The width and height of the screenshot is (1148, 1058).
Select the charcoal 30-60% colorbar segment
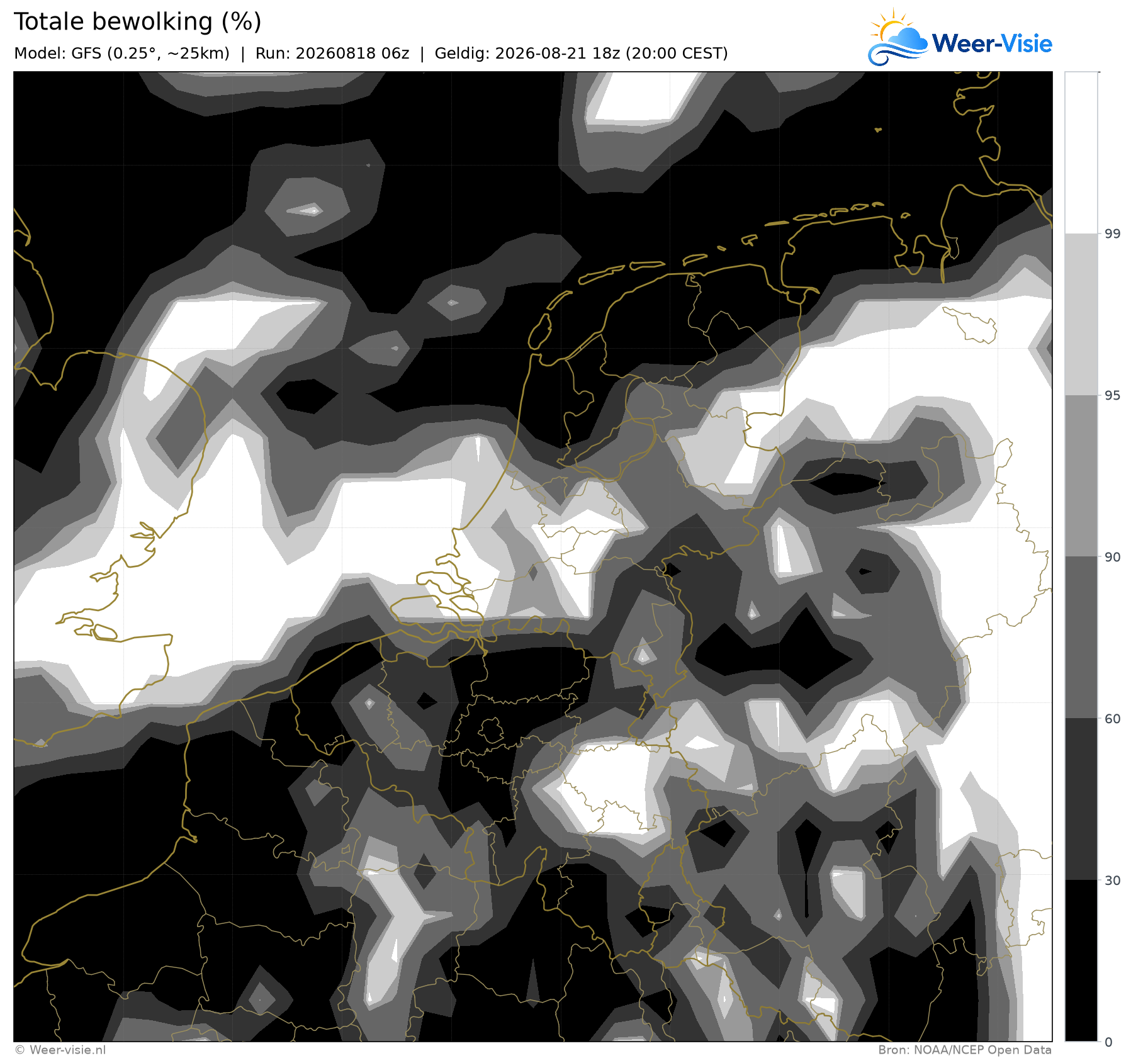click(1081, 799)
